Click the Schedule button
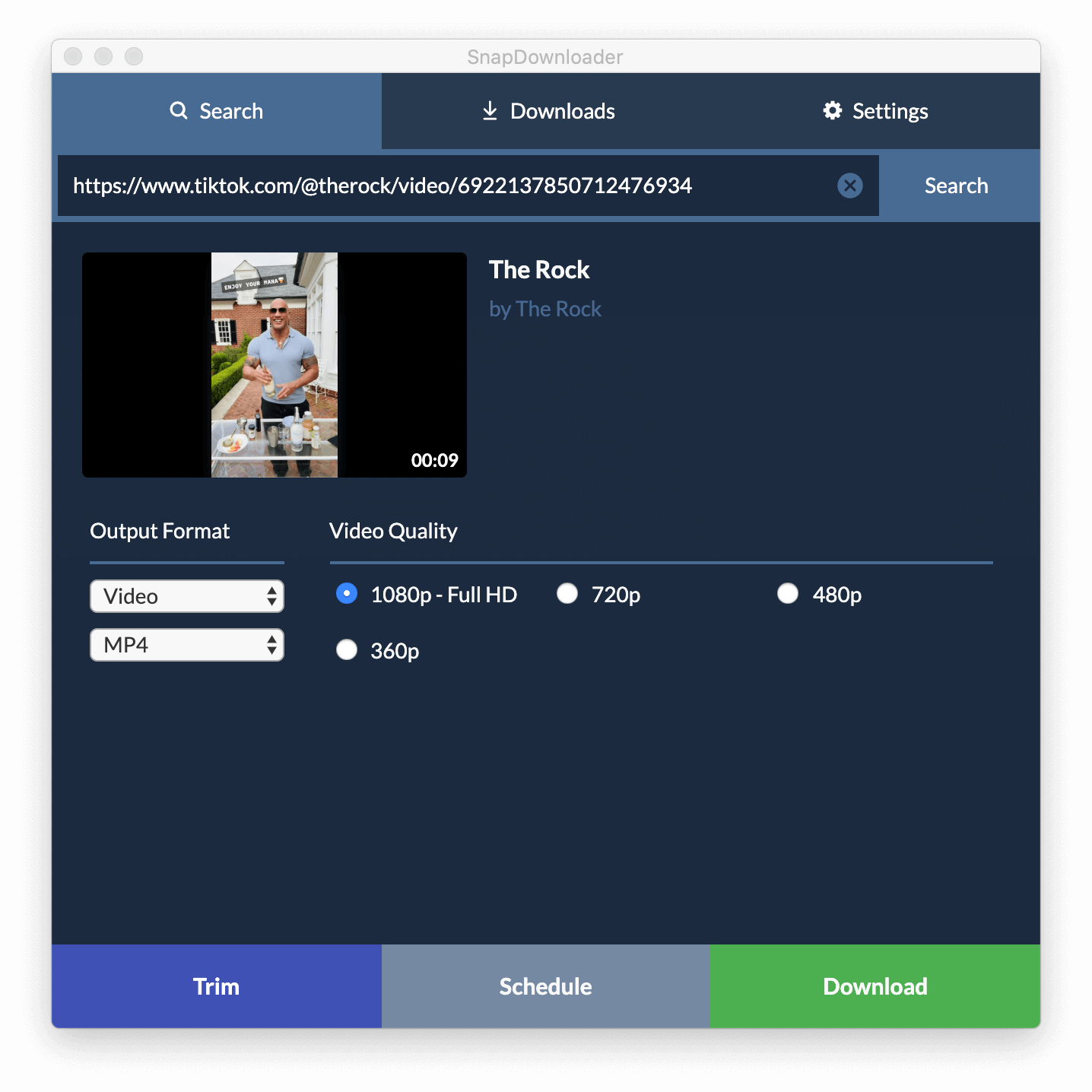Viewport: 1092px width, 1092px height. pyautogui.click(x=546, y=986)
